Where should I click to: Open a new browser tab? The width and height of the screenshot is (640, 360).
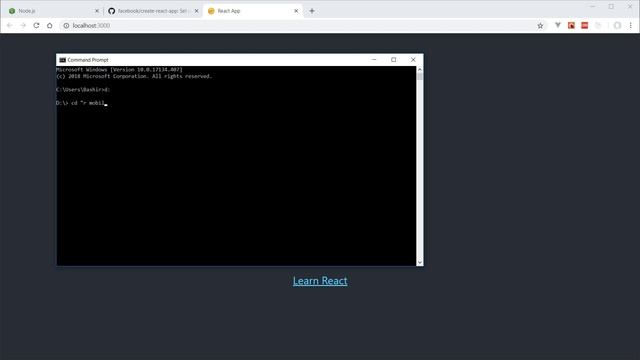click(312, 11)
